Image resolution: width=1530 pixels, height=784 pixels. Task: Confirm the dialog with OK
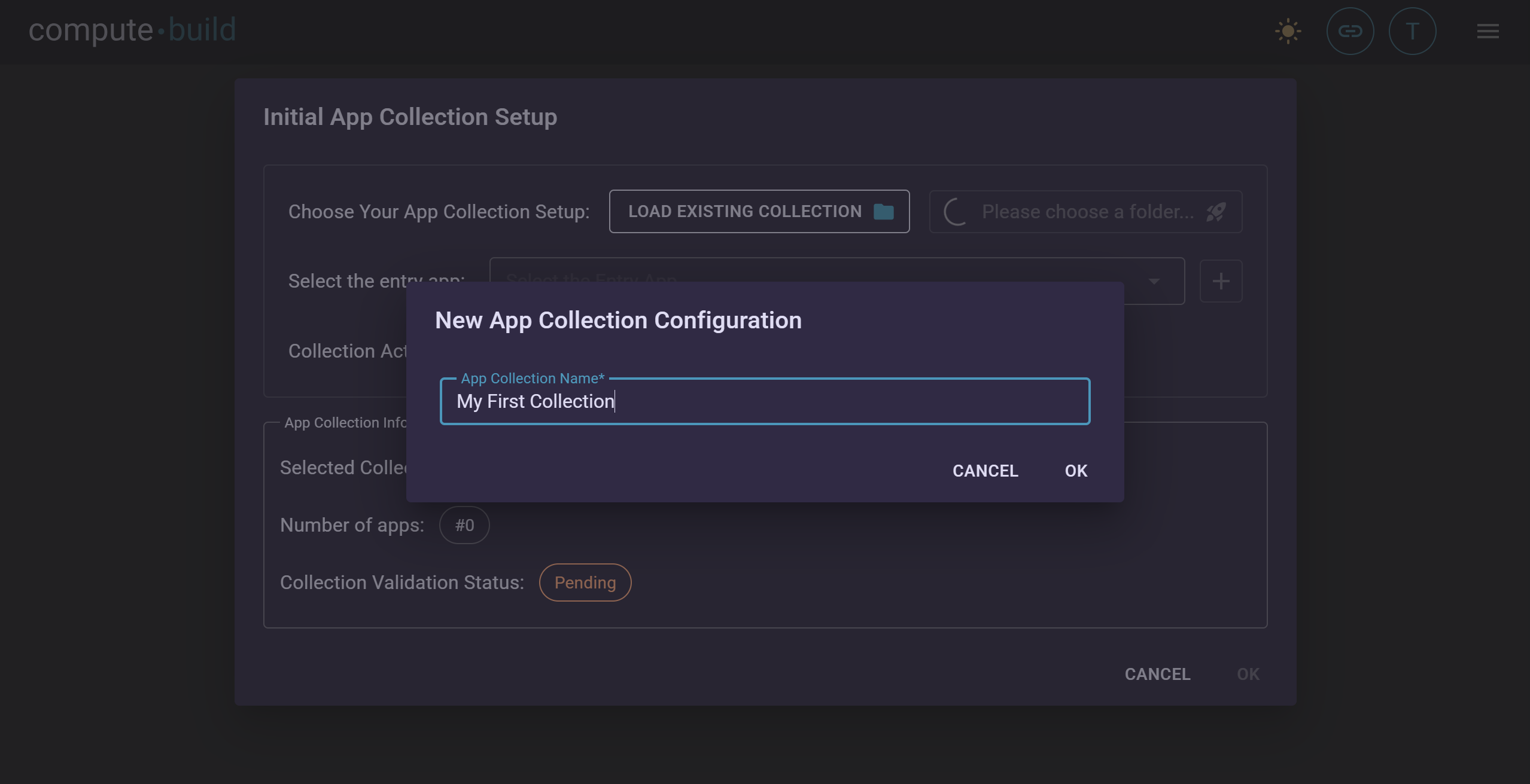click(x=1075, y=471)
